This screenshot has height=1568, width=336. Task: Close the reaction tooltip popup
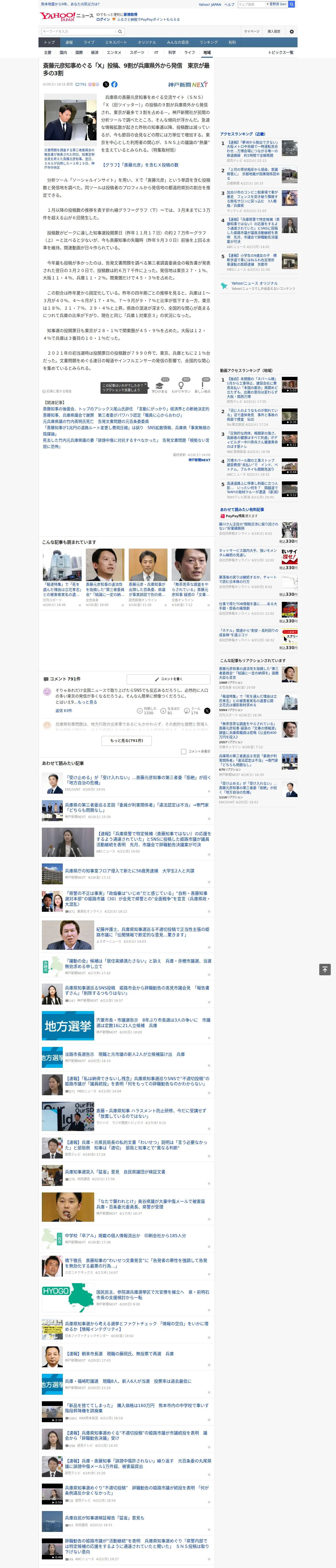(x=146, y=385)
